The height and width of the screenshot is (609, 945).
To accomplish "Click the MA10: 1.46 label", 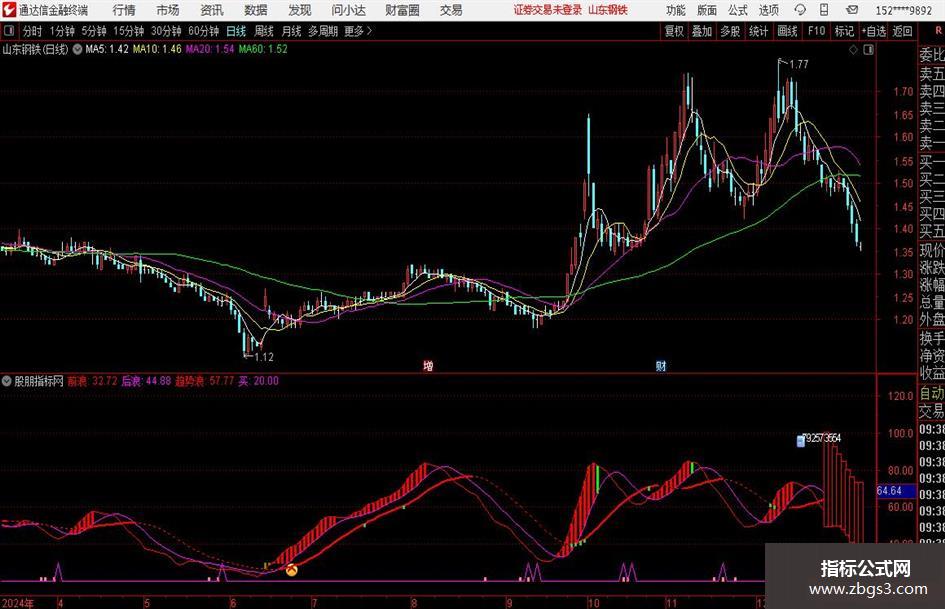I will click(x=157, y=49).
